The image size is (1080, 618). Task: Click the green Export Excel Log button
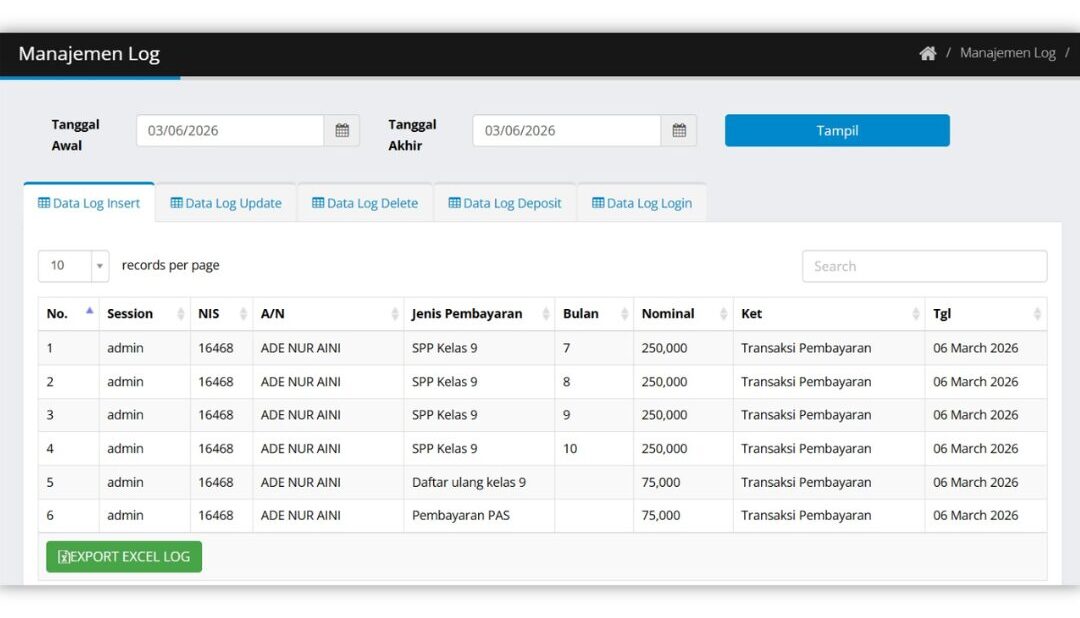124,557
